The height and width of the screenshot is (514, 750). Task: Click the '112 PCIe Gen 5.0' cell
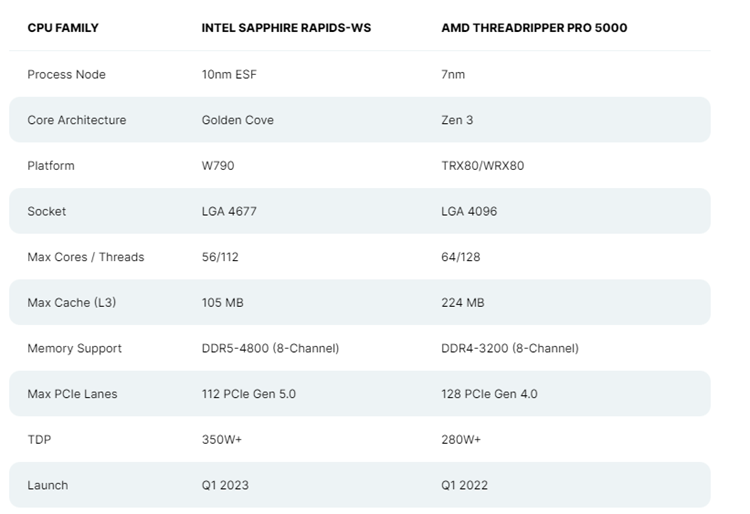[x=249, y=394]
